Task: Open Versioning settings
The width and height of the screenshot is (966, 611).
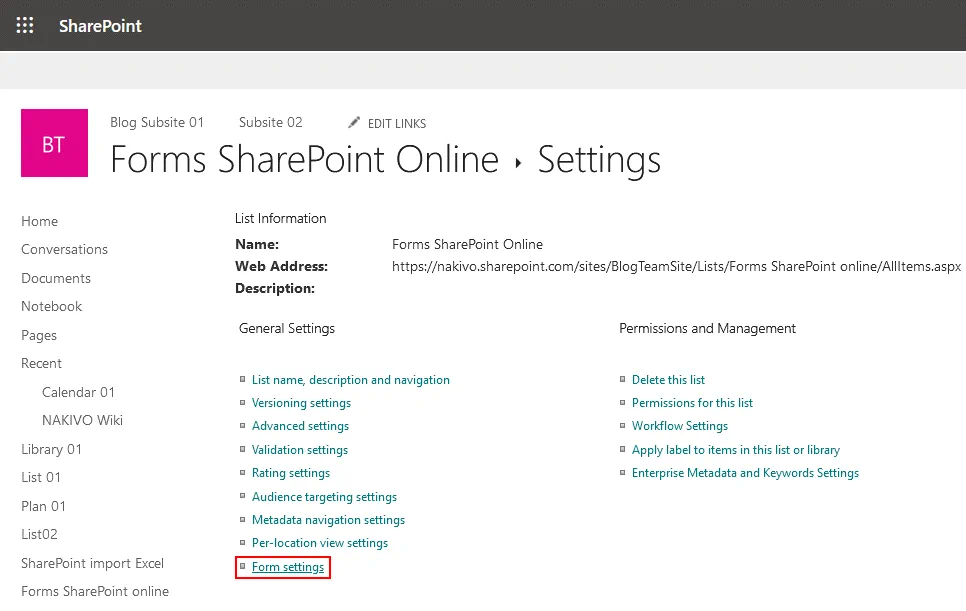Action: (x=301, y=403)
